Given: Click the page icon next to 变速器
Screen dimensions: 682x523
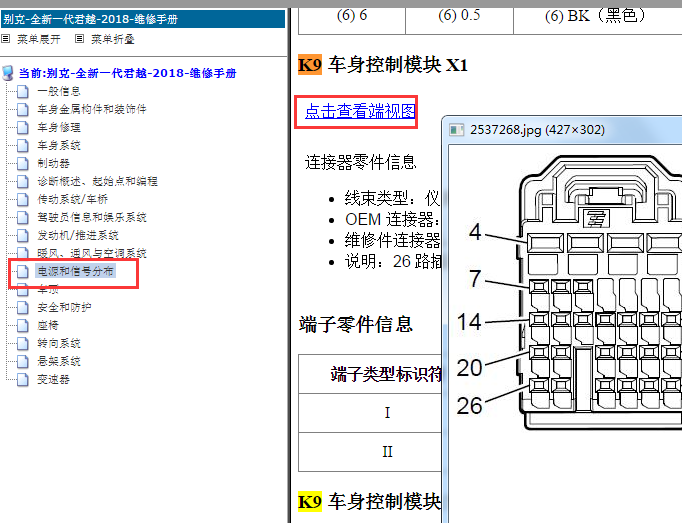Looking at the screenshot, I should 23,379.
